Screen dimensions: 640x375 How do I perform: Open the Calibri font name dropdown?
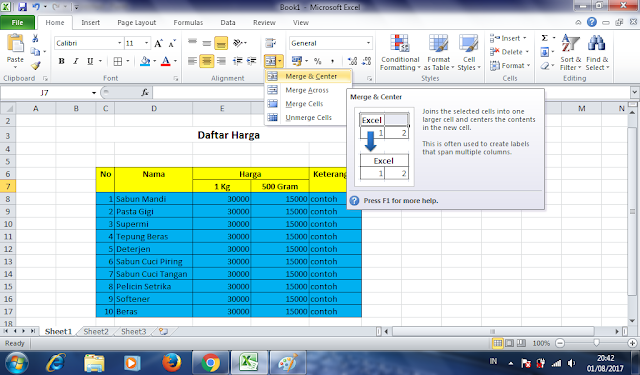click(120, 43)
